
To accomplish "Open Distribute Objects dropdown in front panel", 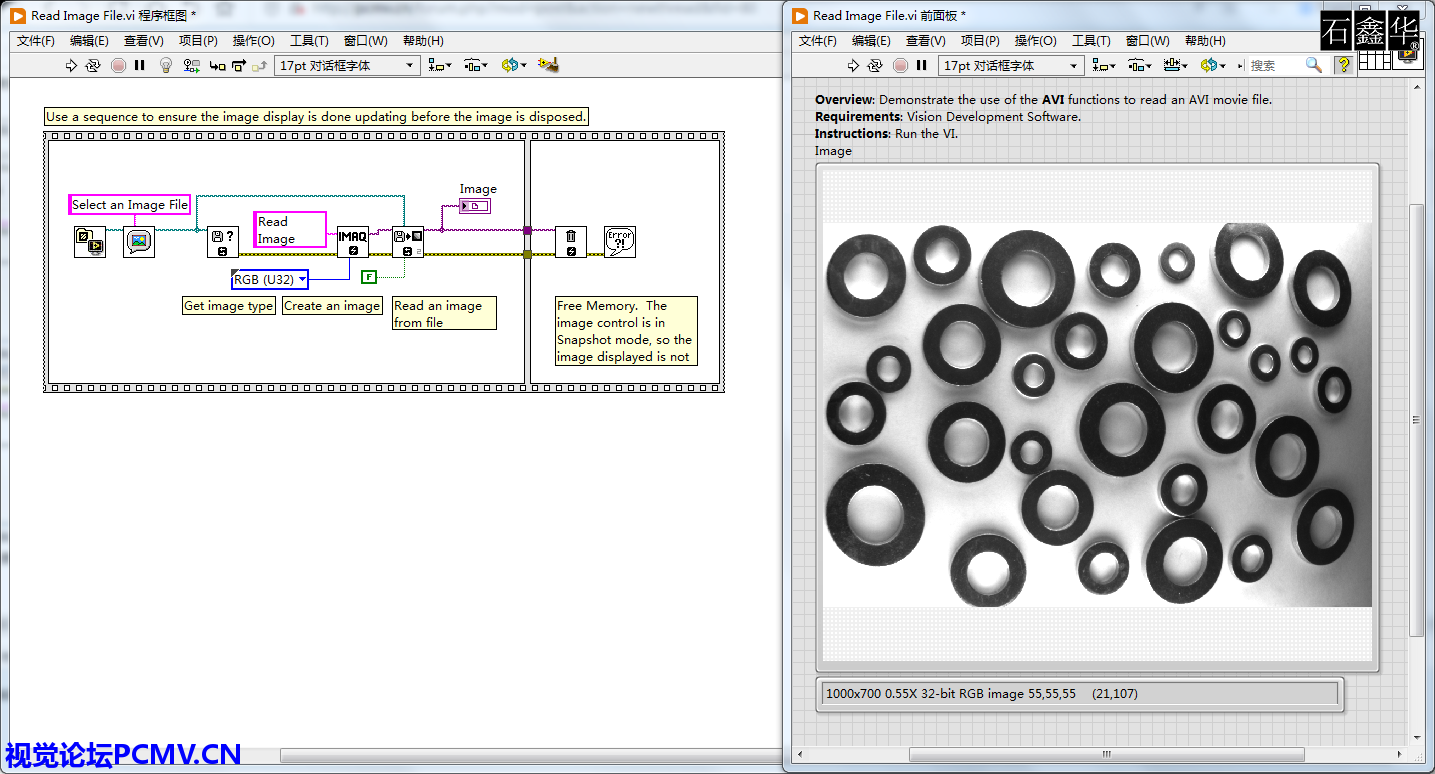I will [x=1140, y=65].
